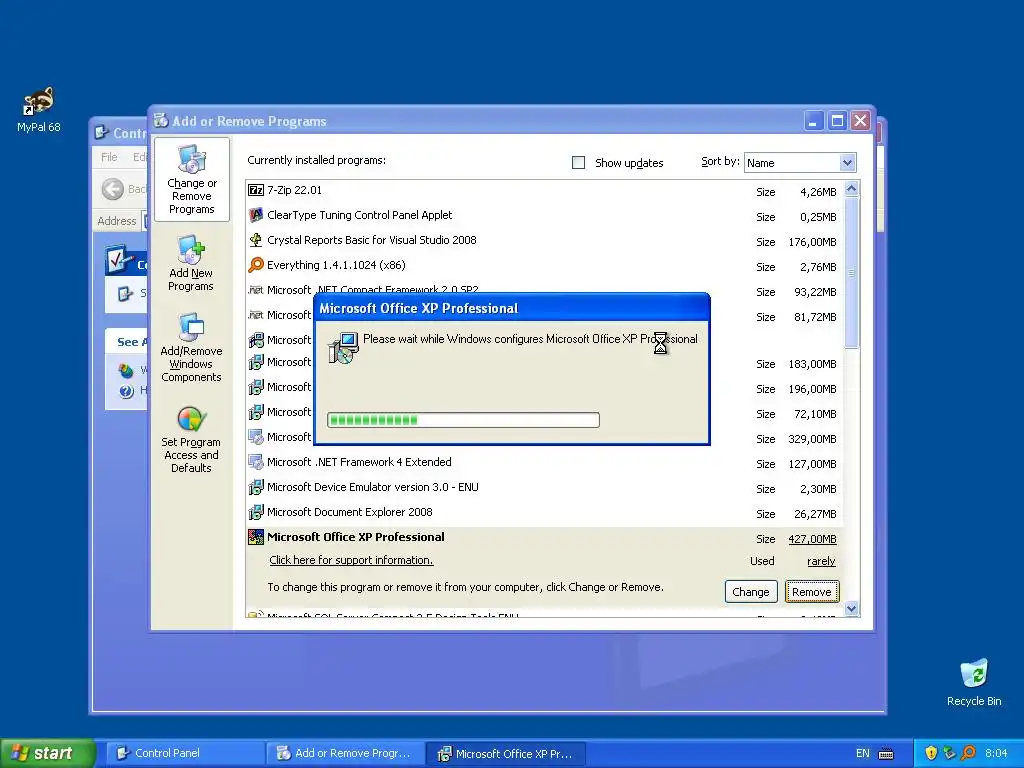Click the 8:04 system clock
1024x768 pixels.
click(x=997, y=753)
